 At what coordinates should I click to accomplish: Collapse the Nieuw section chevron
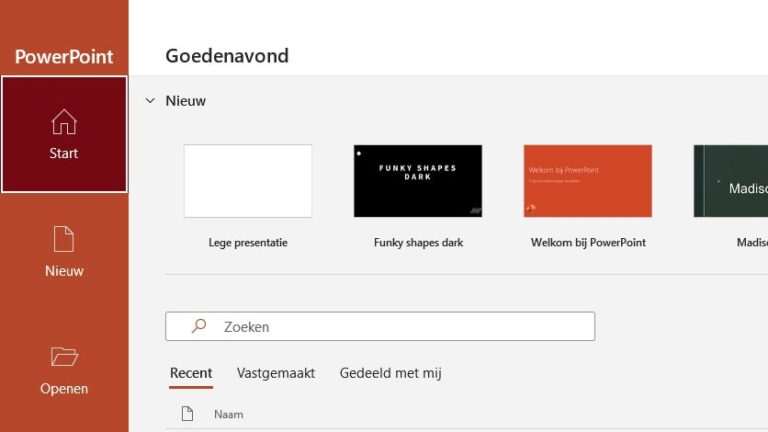click(x=150, y=101)
